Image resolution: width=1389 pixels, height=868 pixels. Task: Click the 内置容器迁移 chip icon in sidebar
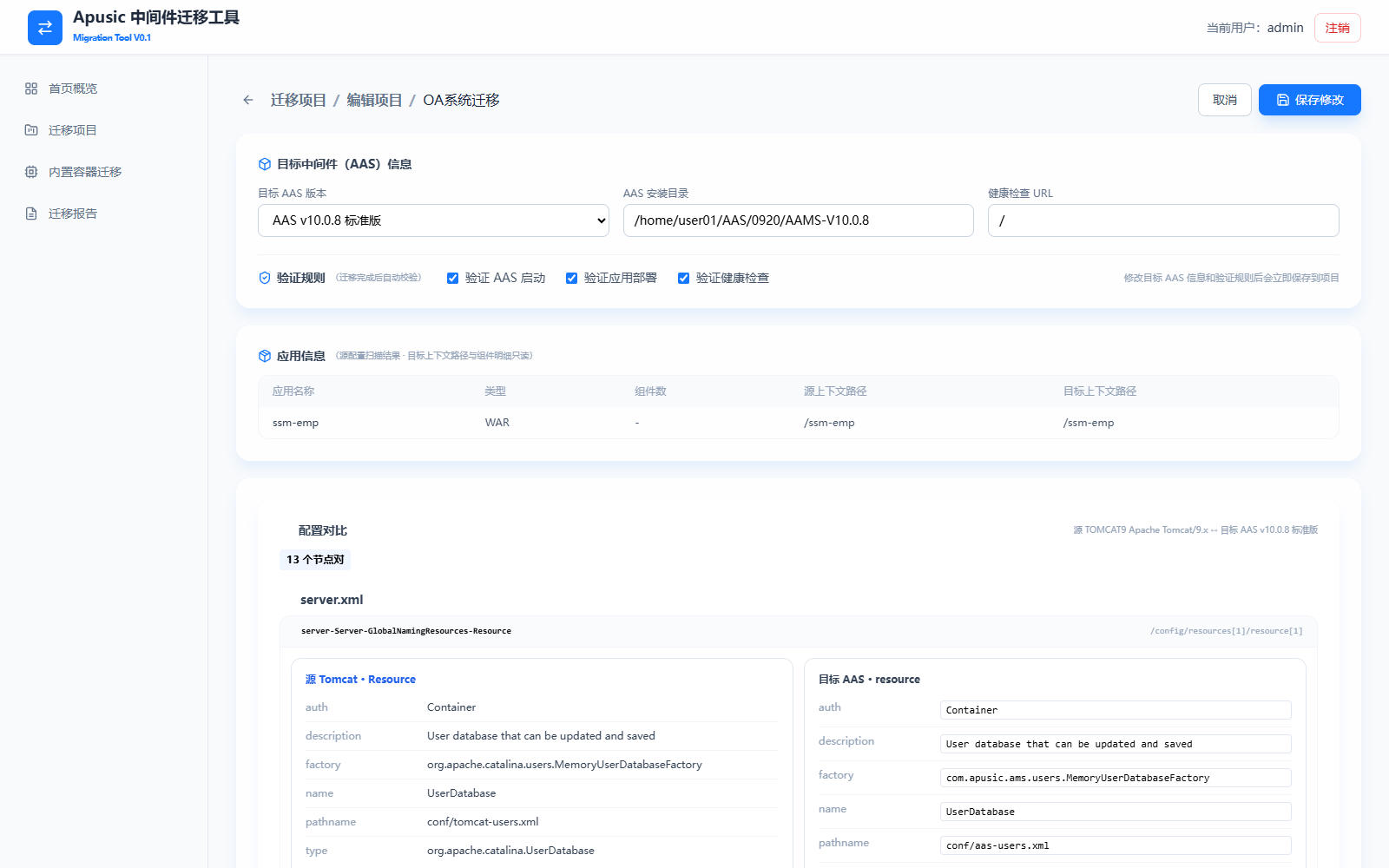31,172
